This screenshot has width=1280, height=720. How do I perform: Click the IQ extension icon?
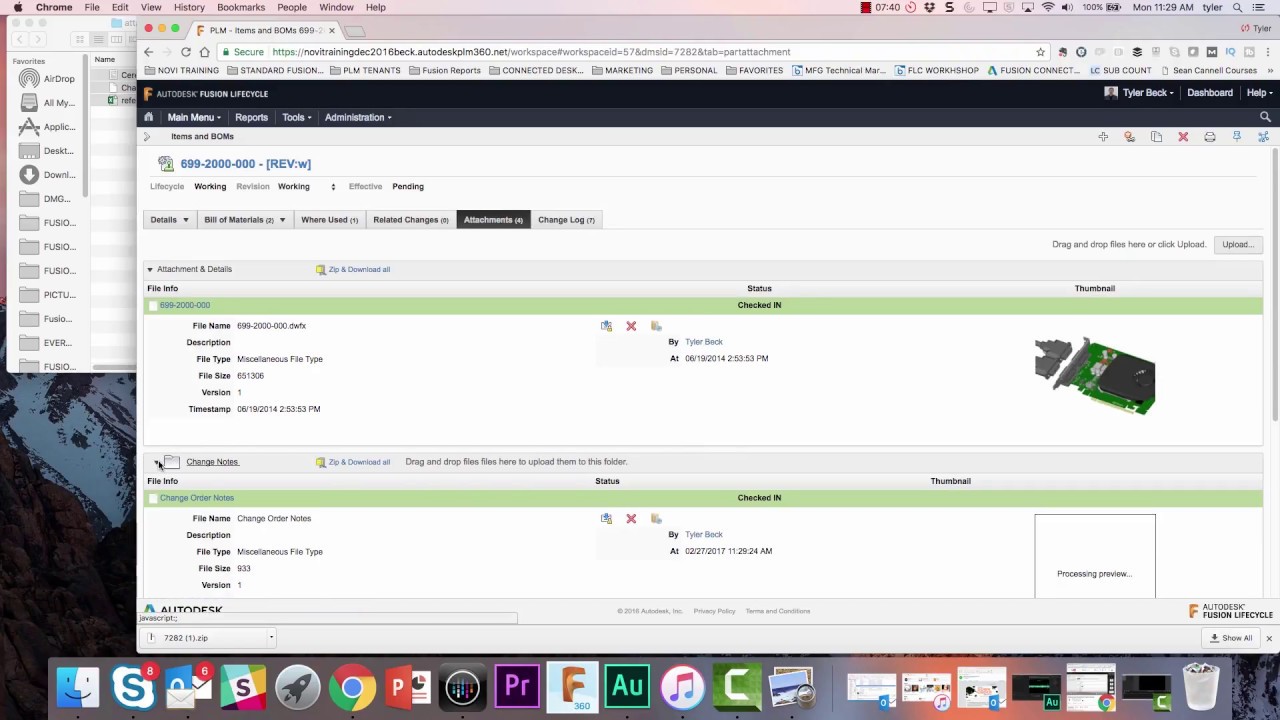[x=1230, y=52]
